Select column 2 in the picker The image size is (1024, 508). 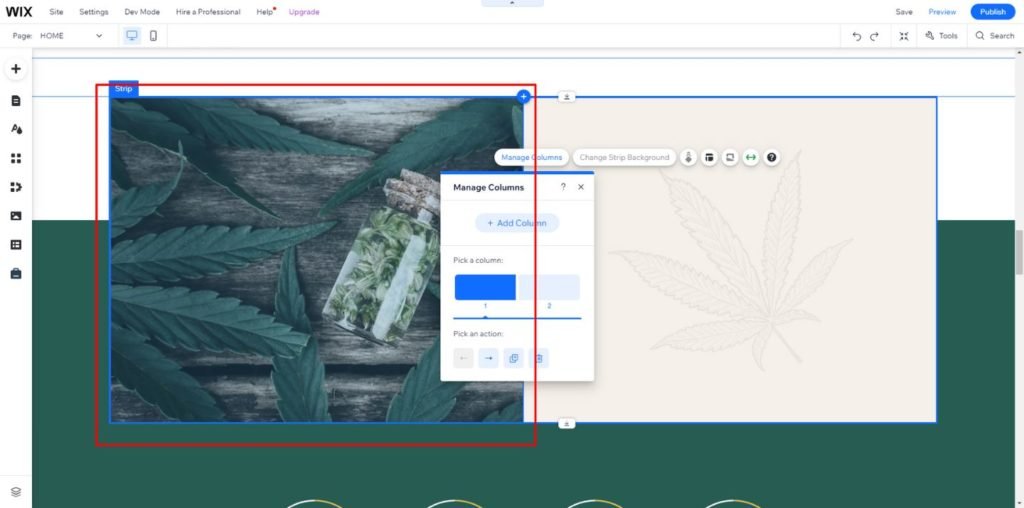click(x=549, y=287)
